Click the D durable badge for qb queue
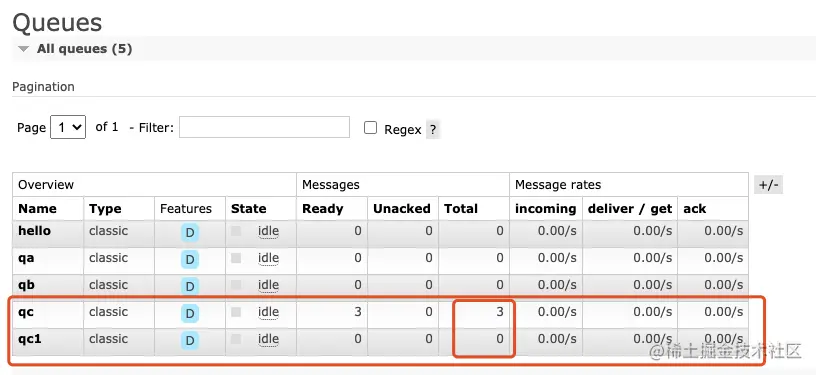The height and width of the screenshot is (375, 816). [189, 287]
